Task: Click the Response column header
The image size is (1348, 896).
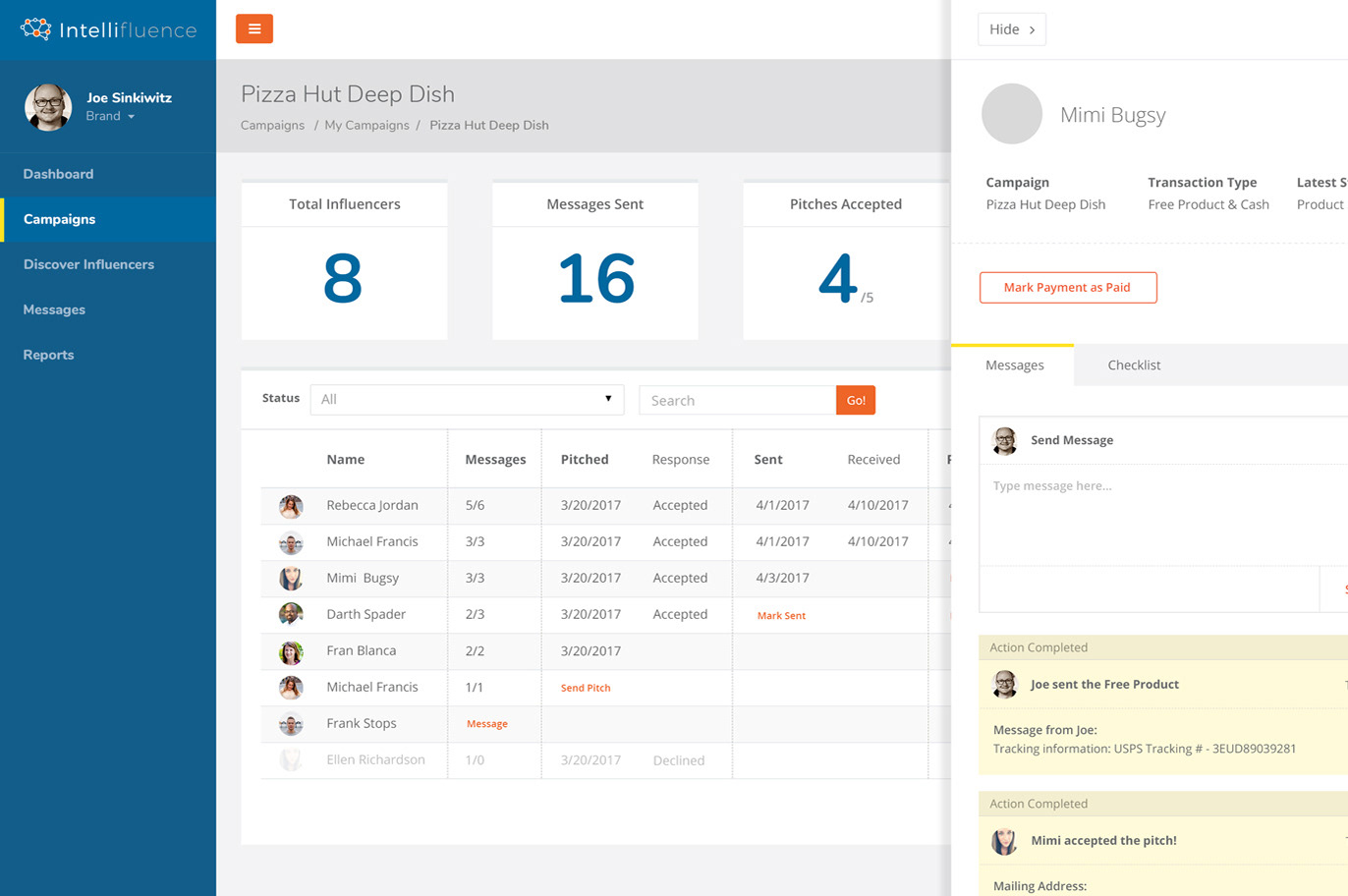Action: [x=681, y=459]
